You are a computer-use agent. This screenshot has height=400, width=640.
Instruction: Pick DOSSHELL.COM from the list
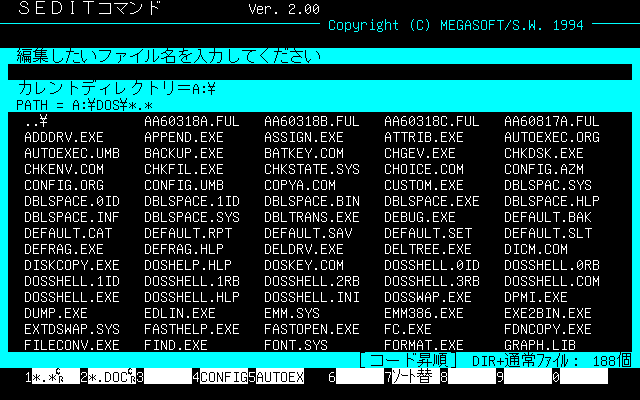coord(552,281)
